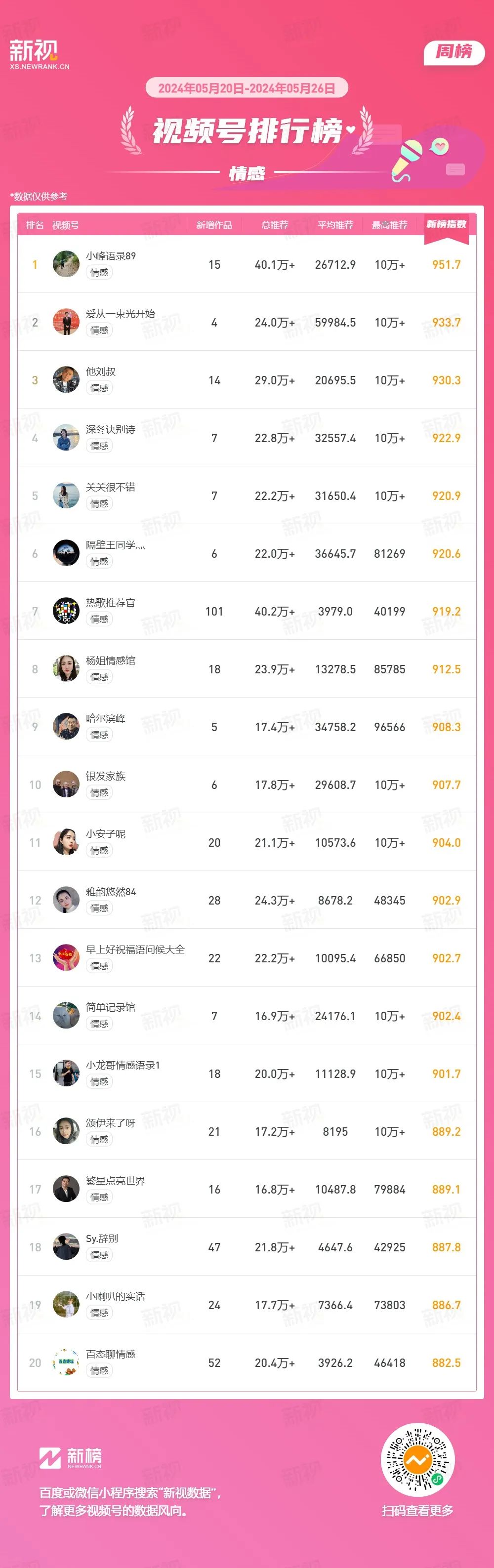Click 他刘叔 profile avatar
The height and width of the screenshot is (1568, 494).
(x=66, y=380)
